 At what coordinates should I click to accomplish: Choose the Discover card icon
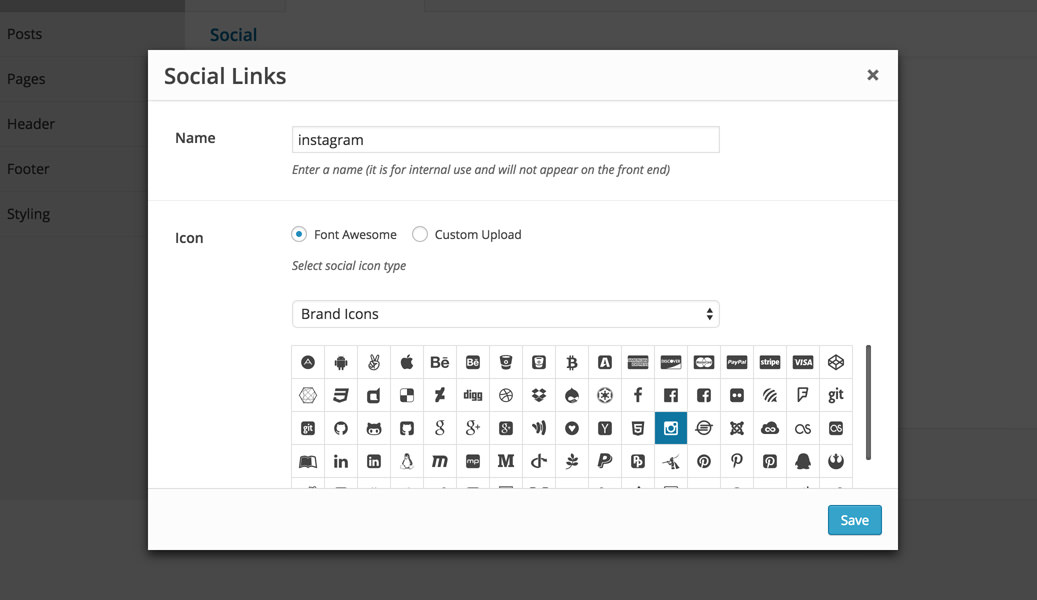point(671,362)
